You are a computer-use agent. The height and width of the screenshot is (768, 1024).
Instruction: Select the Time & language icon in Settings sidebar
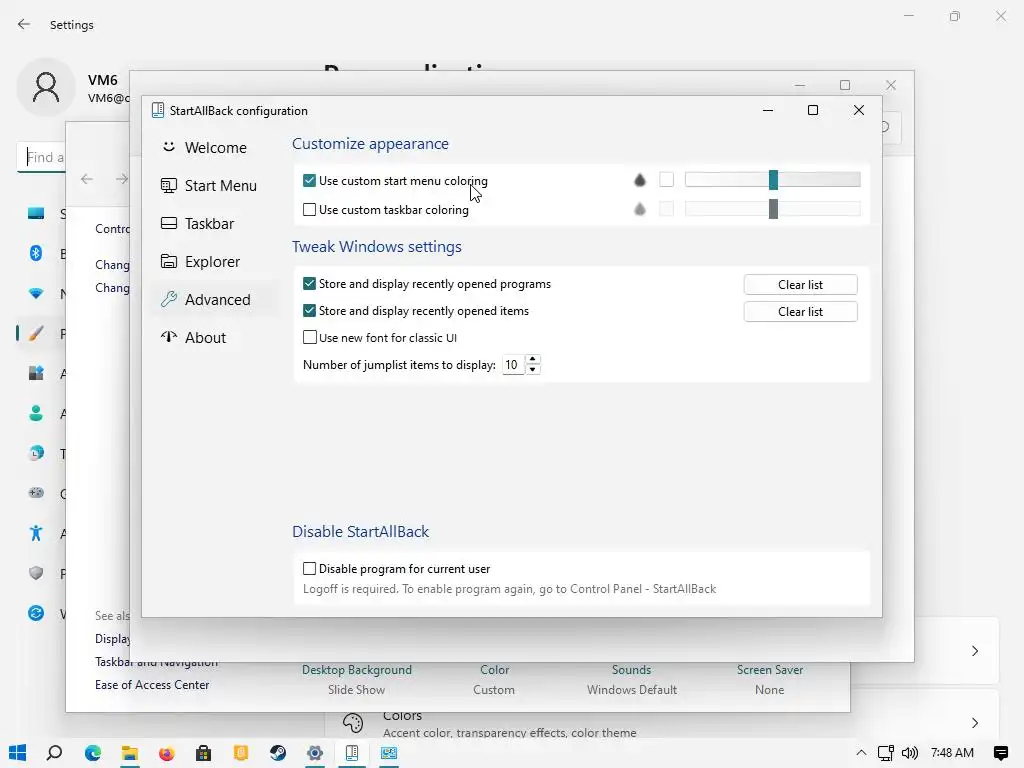36,453
